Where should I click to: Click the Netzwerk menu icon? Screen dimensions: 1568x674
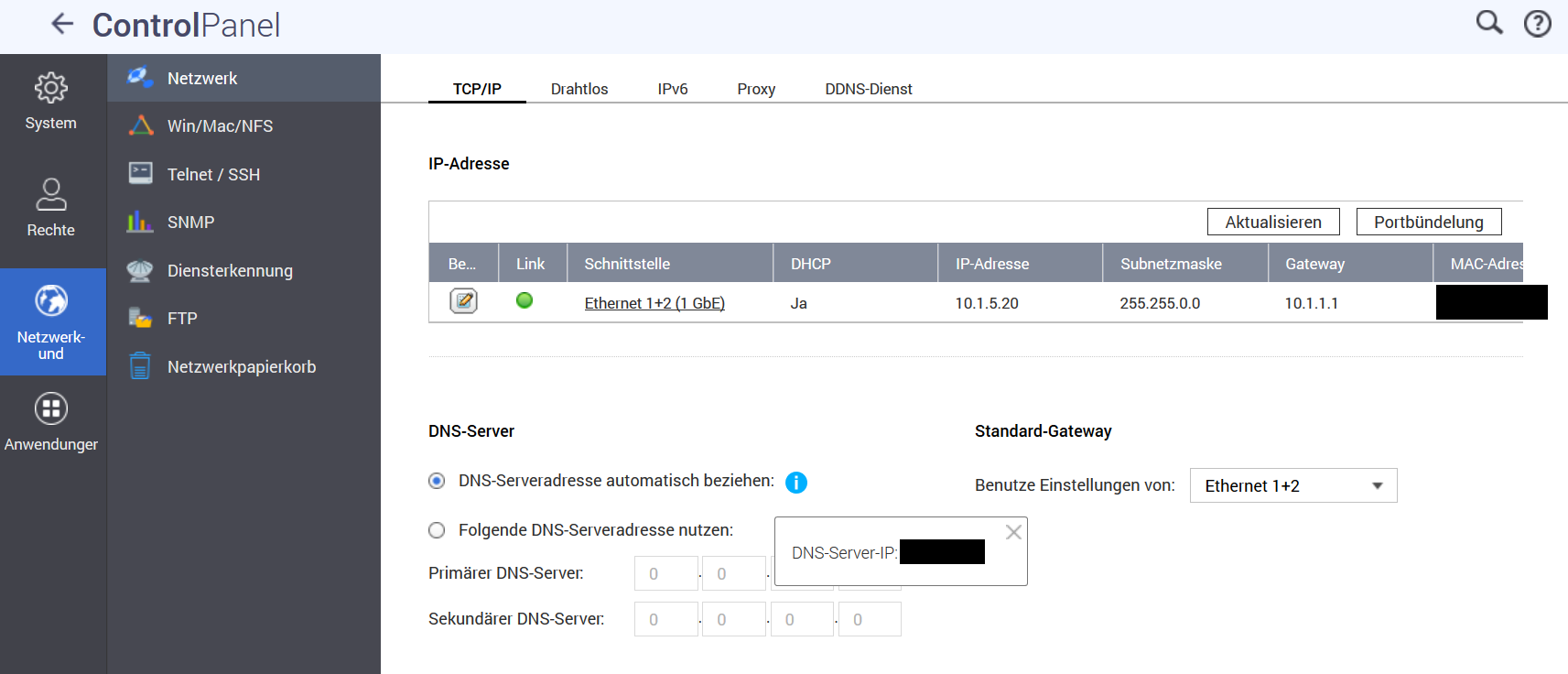coord(140,77)
